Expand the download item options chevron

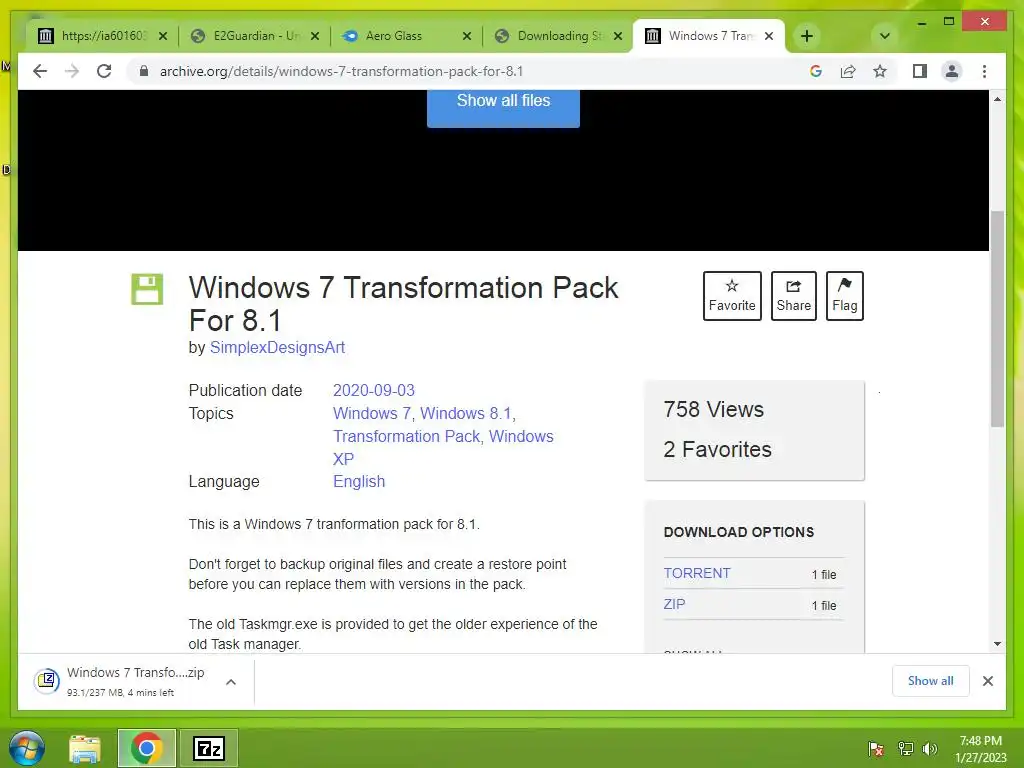[x=231, y=682]
